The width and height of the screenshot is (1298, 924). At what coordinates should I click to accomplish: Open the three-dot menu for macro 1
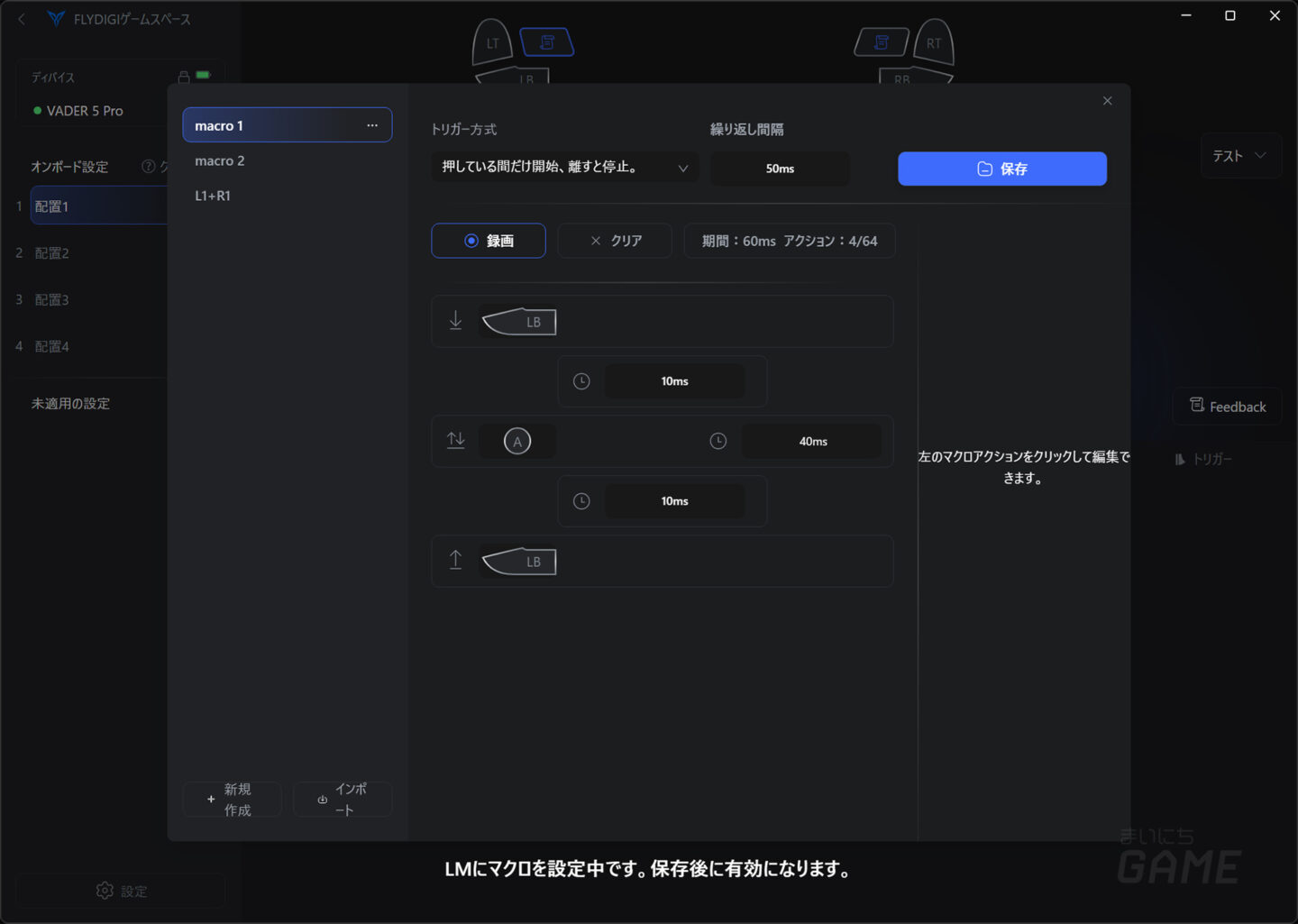pos(372,125)
